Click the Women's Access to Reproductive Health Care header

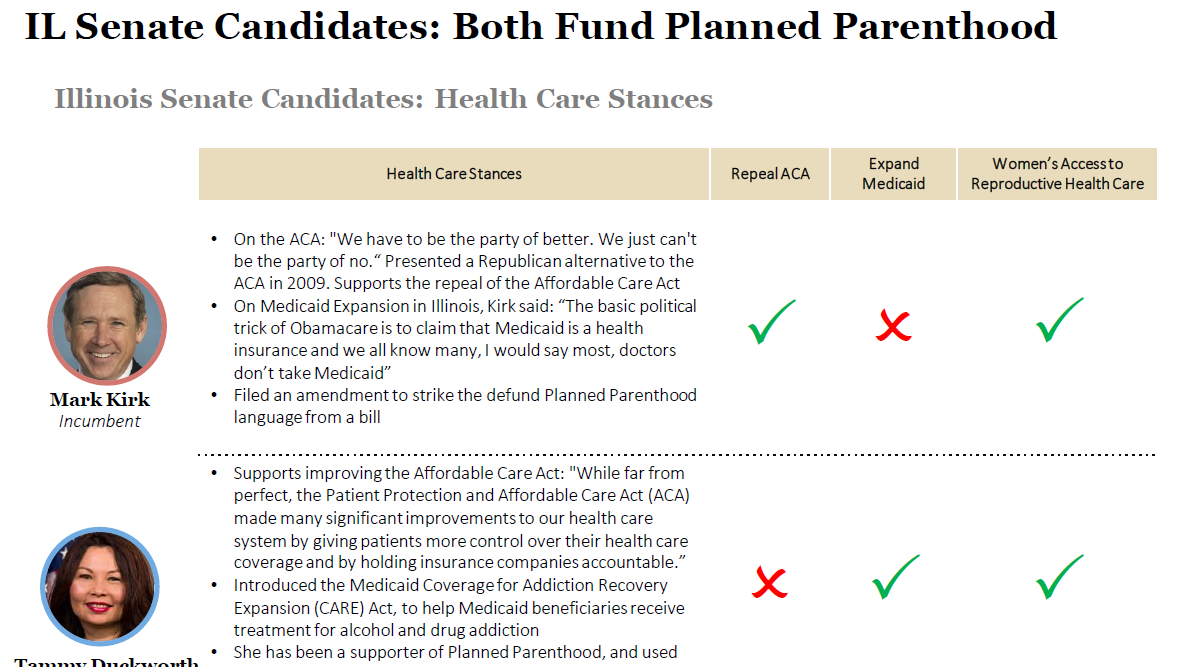pos(1057,174)
